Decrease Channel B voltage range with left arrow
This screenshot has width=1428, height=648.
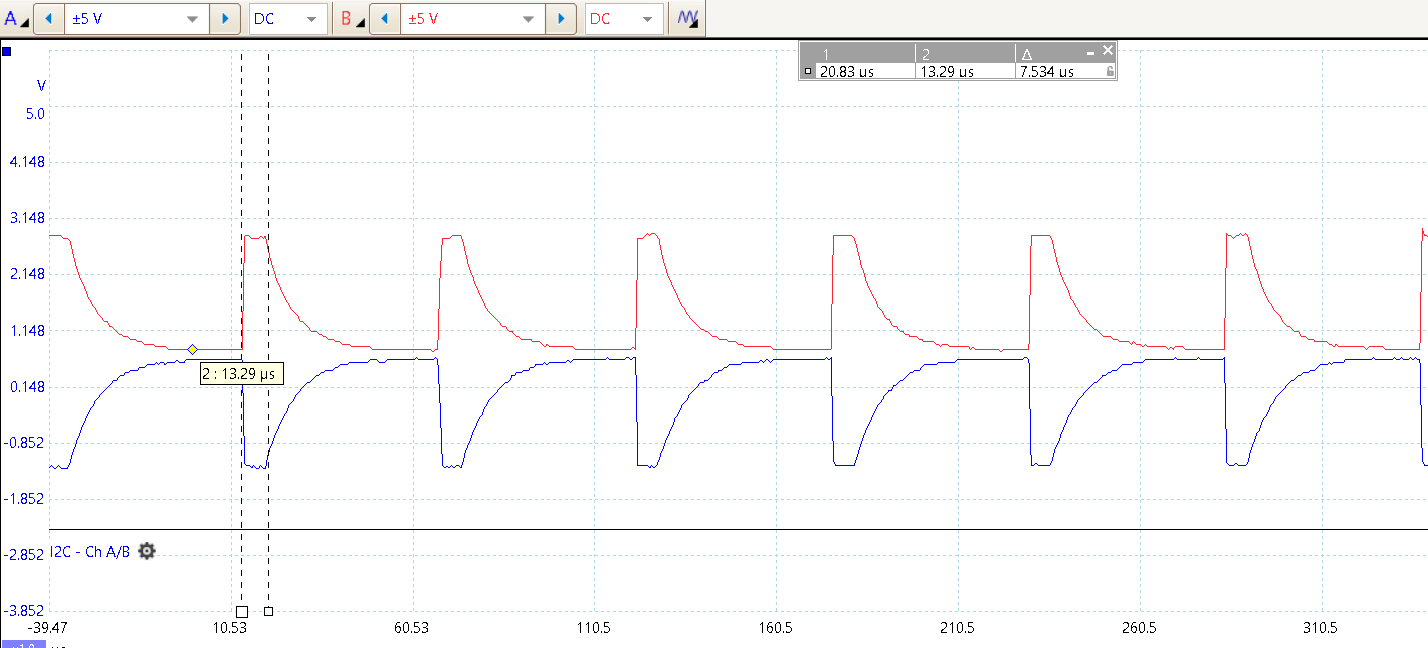pyautogui.click(x=384, y=18)
